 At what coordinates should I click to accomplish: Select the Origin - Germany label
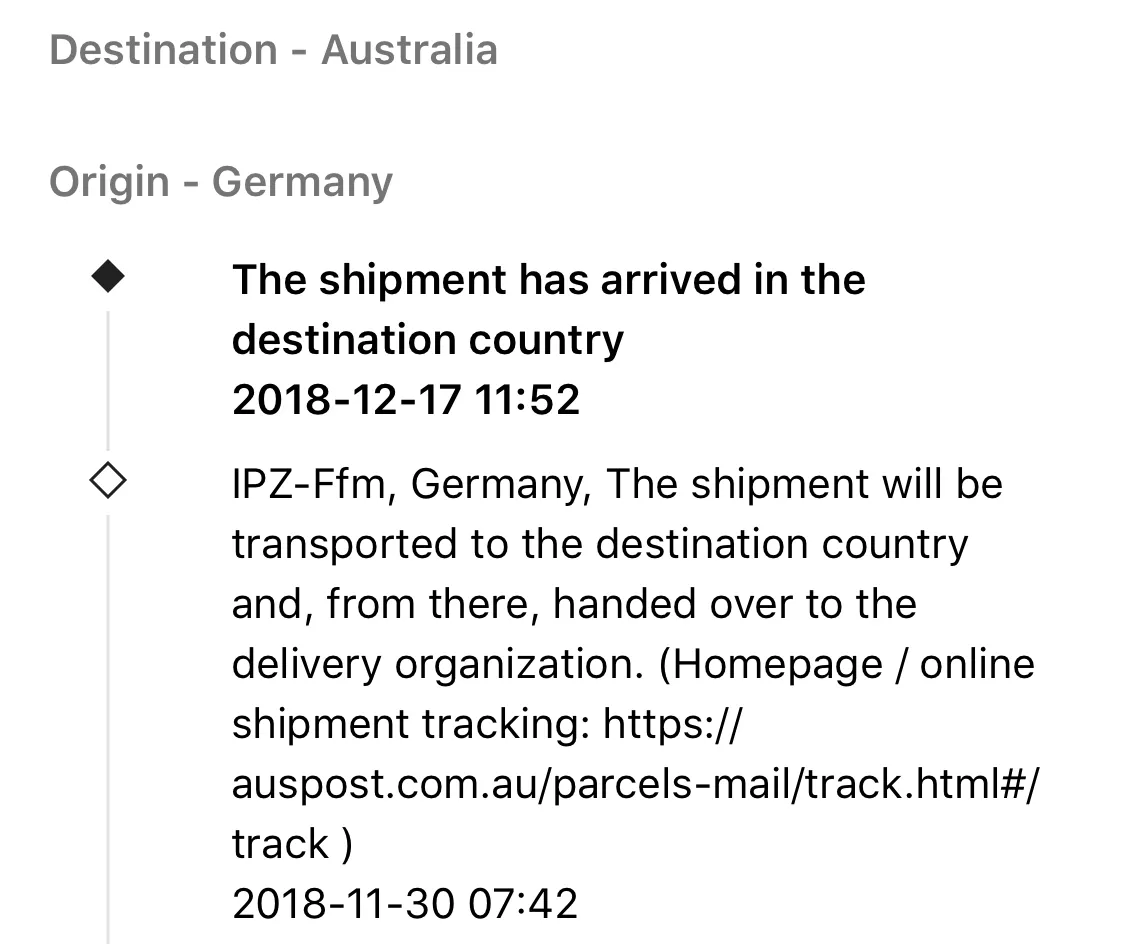[x=221, y=182]
